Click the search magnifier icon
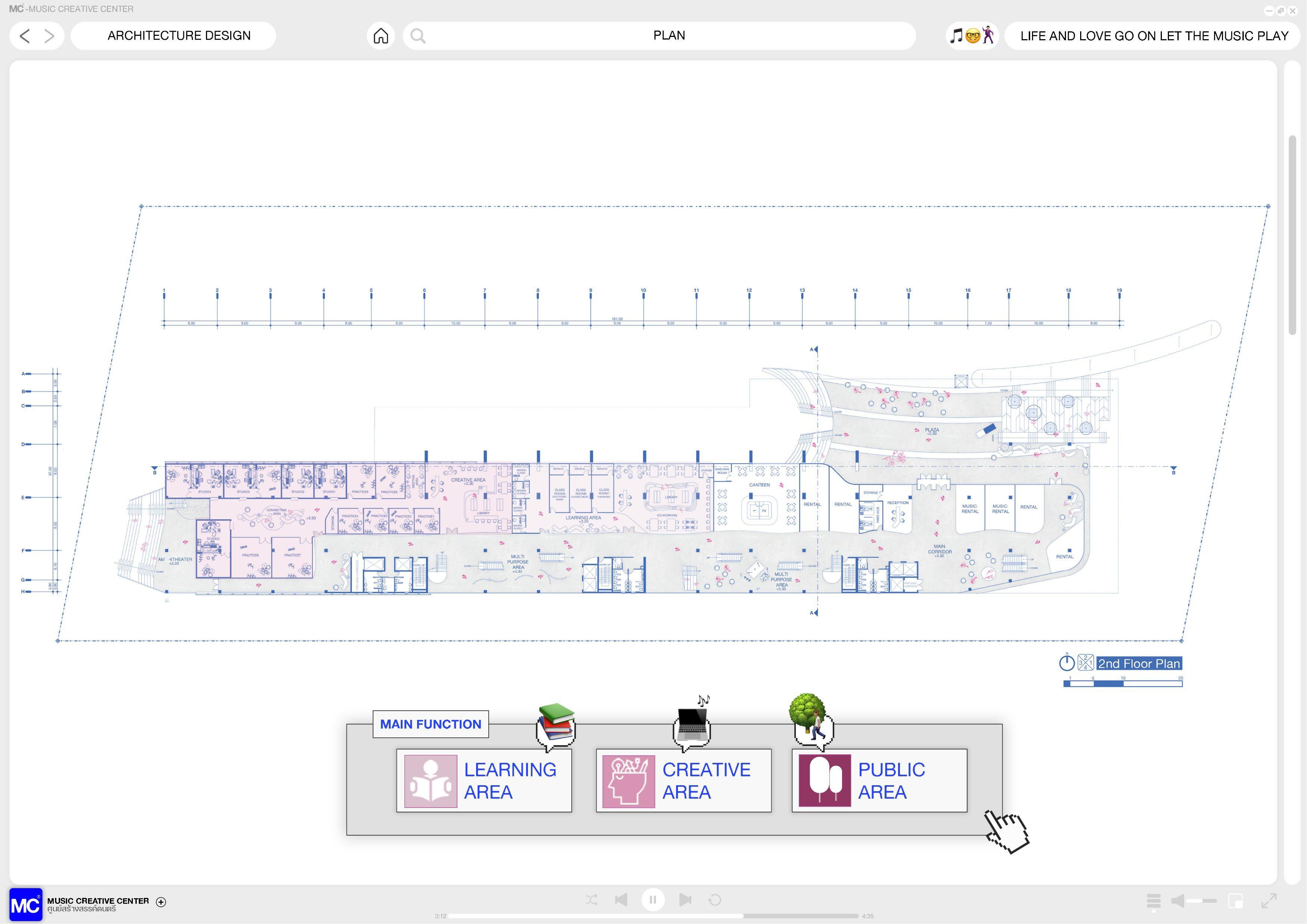Image resolution: width=1307 pixels, height=924 pixels. tap(418, 36)
